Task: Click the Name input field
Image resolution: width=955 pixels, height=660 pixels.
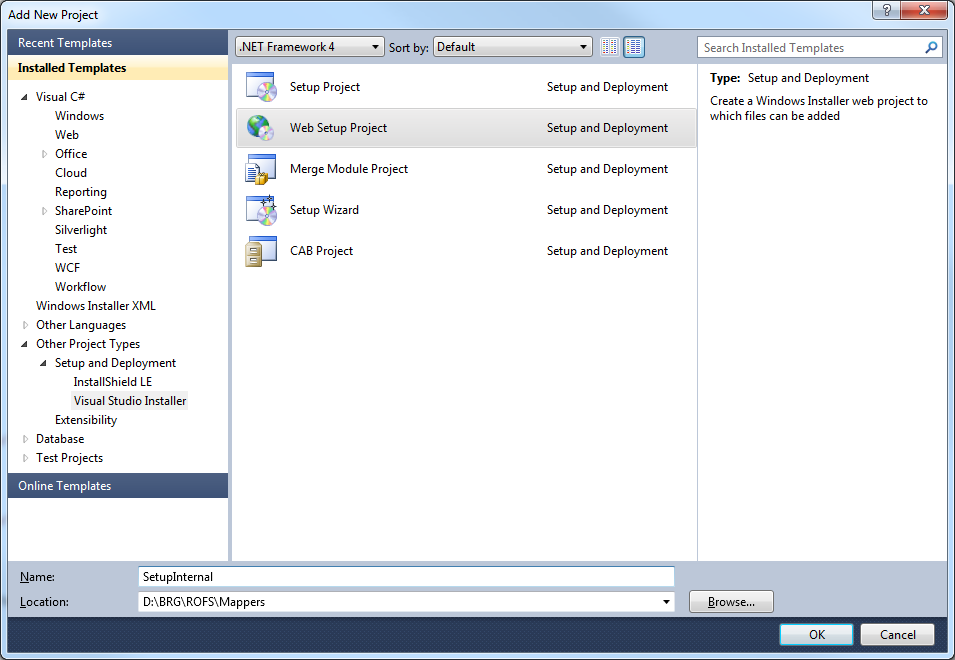Action: [x=406, y=577]
